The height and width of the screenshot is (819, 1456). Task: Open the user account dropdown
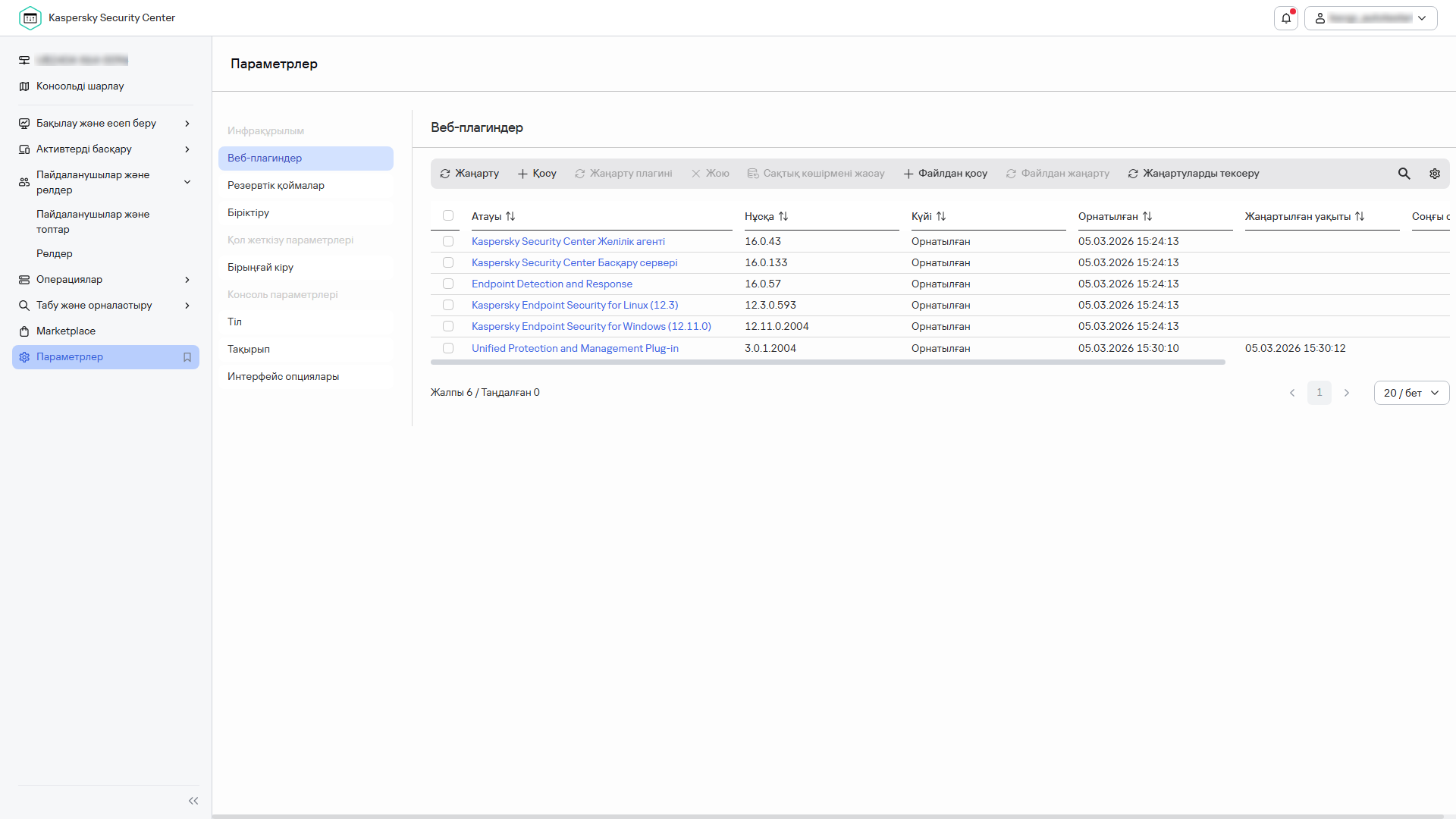[1370, 18]
